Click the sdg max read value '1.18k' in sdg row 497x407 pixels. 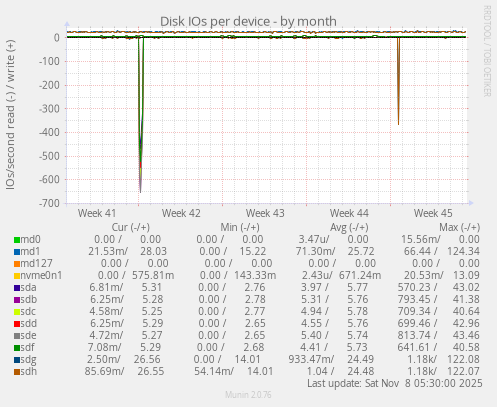coord(420,359)
